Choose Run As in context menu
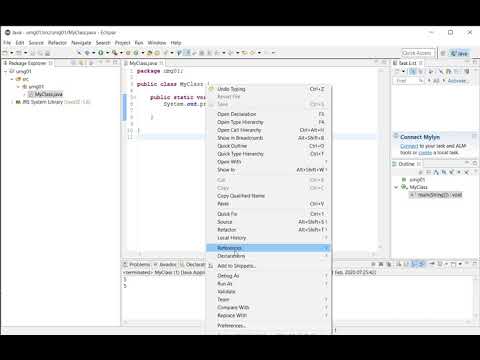 point(269,284)
